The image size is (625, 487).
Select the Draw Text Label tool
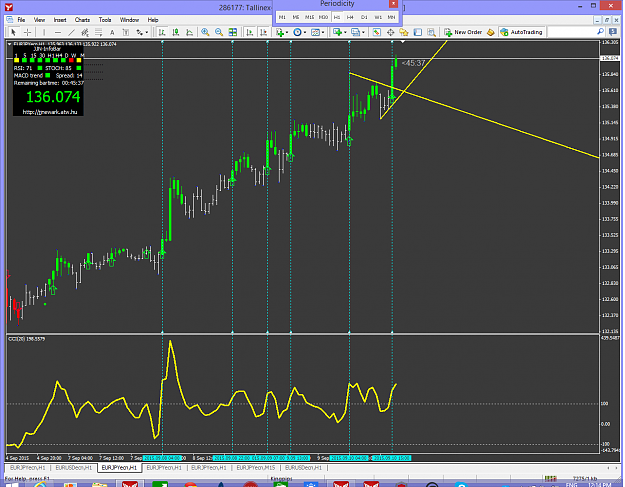pyautogui.click(x=126, y=32)
